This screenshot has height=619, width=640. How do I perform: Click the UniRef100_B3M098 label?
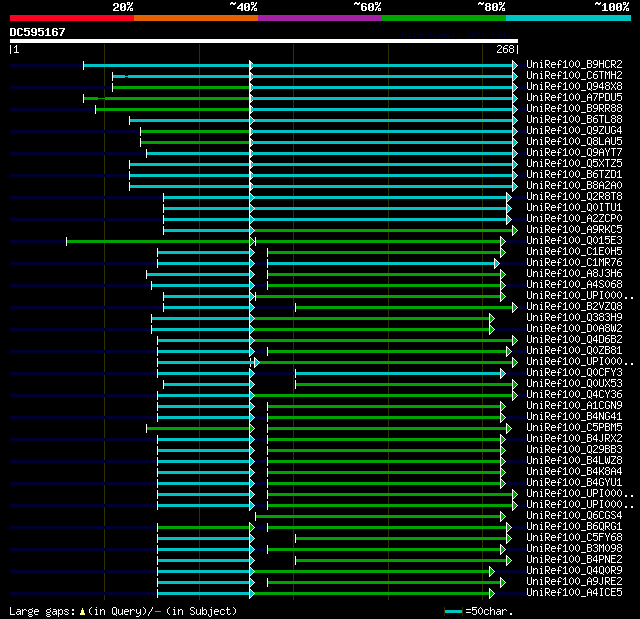pos(574,549)
